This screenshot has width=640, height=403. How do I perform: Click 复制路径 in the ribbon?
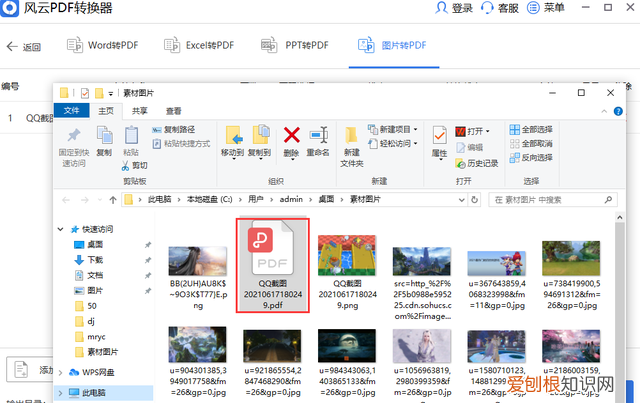coord(173,130)
